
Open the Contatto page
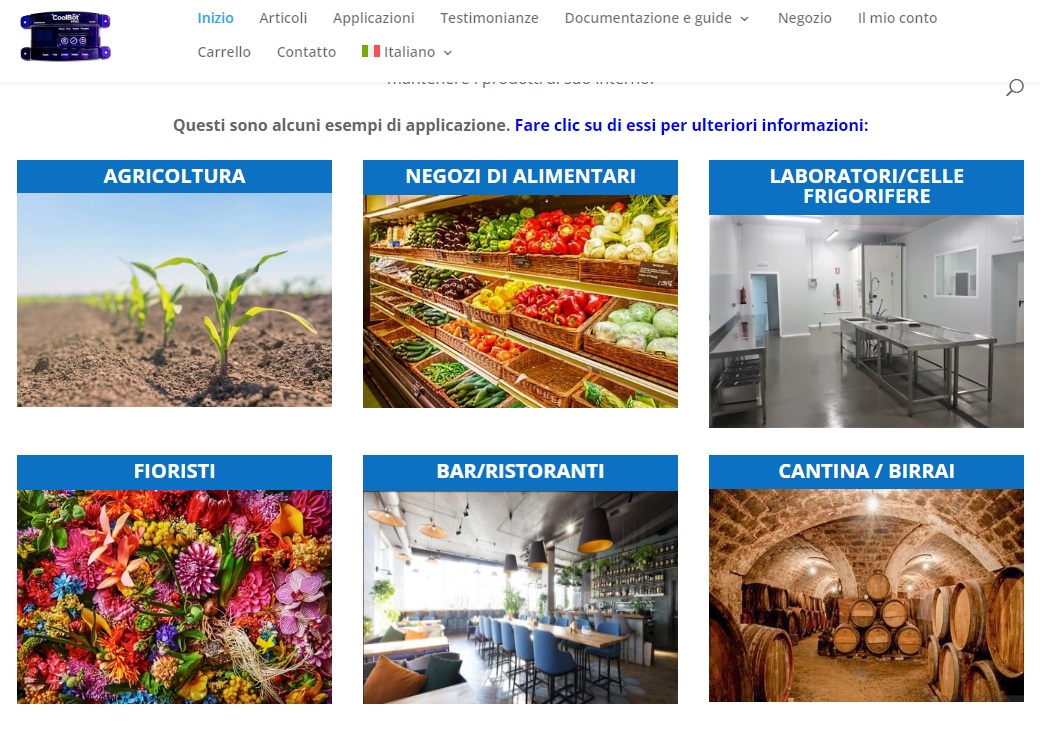(x=306, y=52)
